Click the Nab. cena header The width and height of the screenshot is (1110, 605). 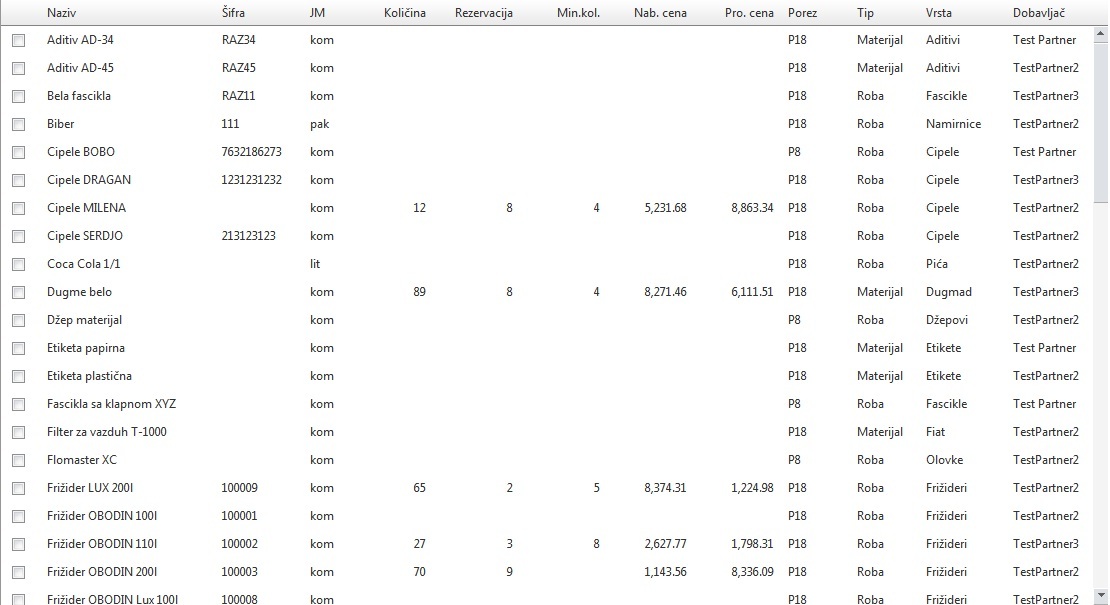pos(660,13)
